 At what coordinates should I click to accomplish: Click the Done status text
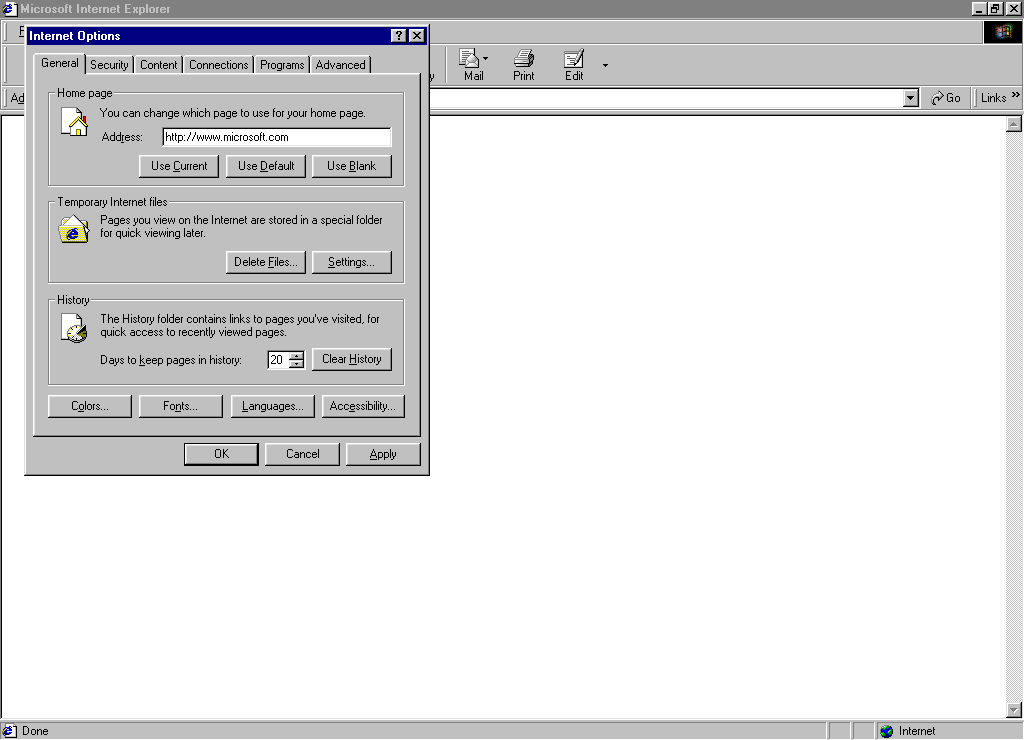35,732
